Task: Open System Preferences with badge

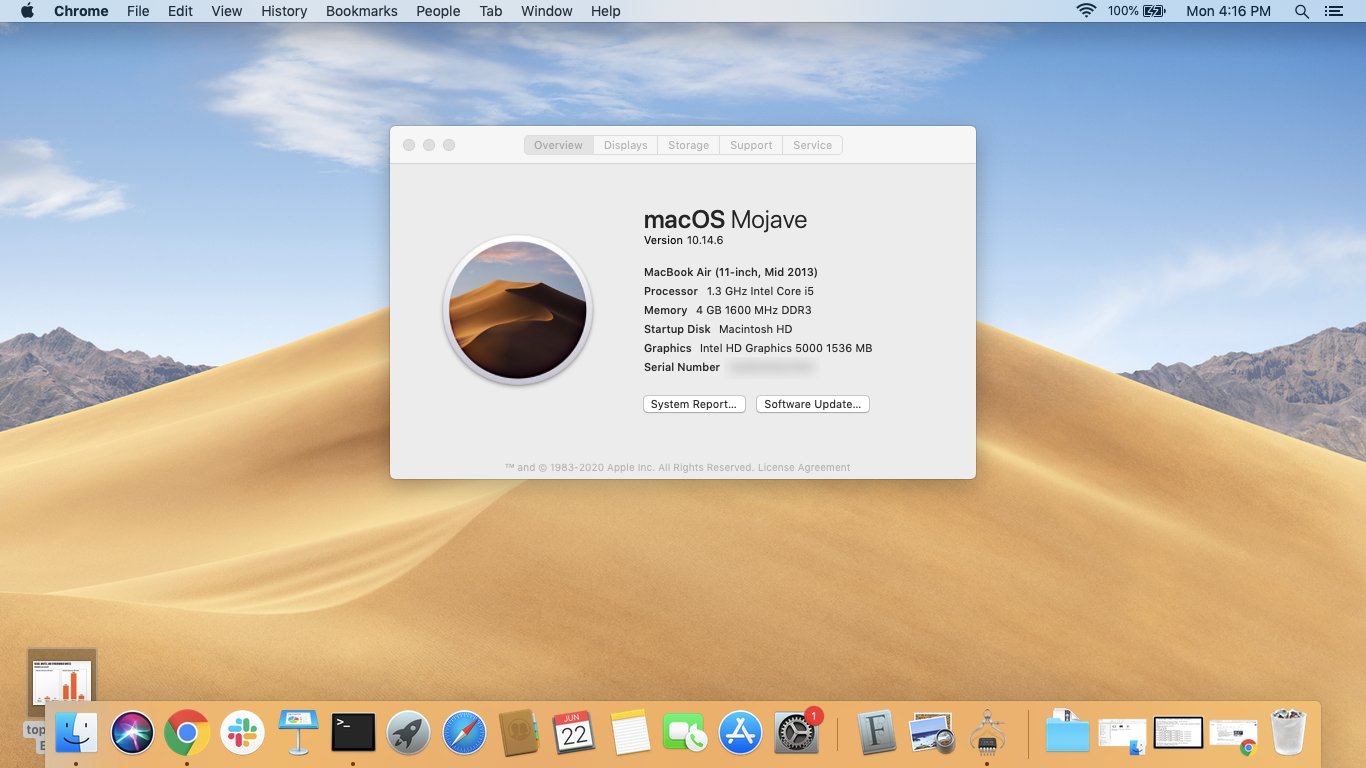Action: click(x=797, y=732)
